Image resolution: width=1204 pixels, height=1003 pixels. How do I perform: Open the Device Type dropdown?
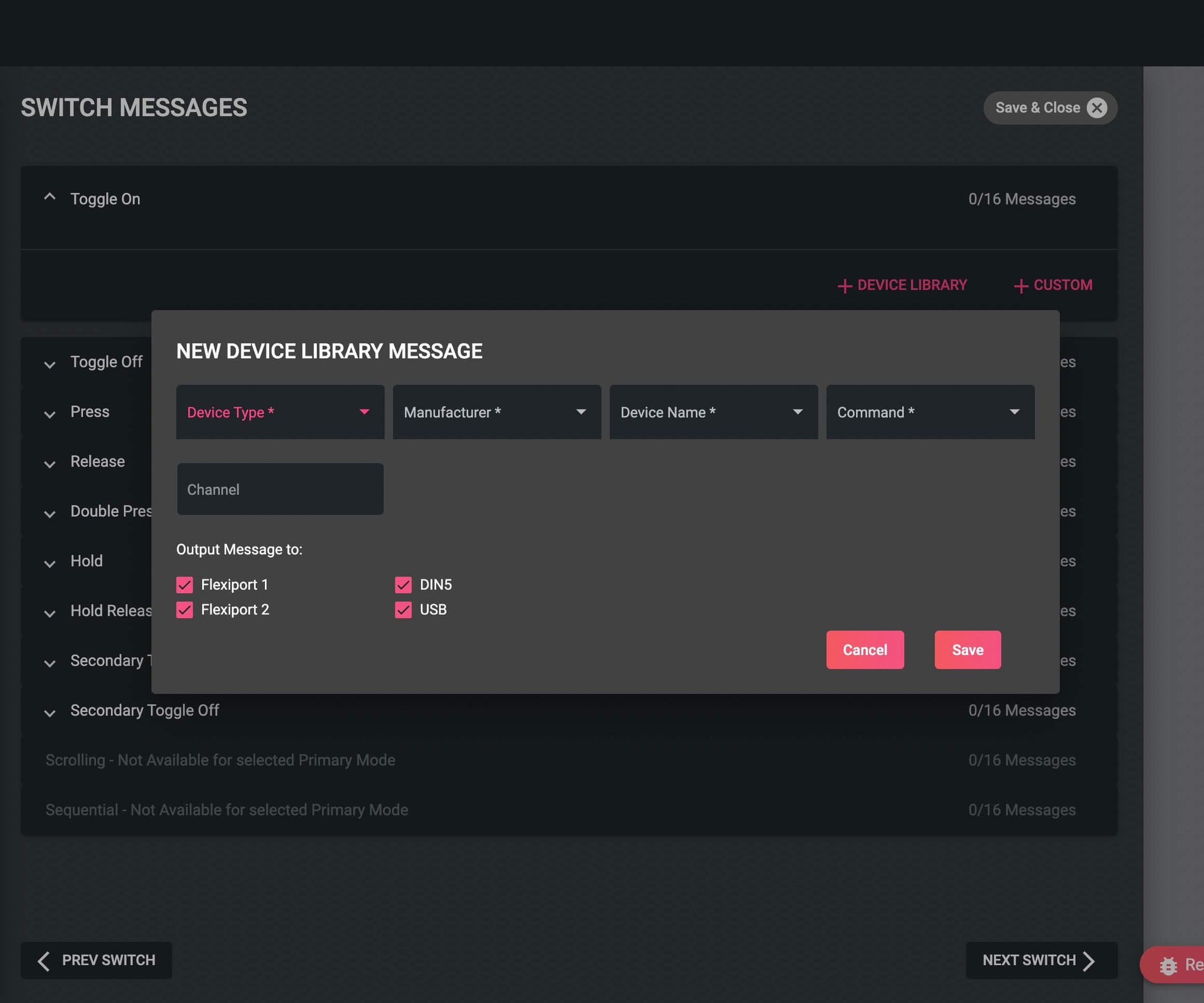[x=280, y=412]
